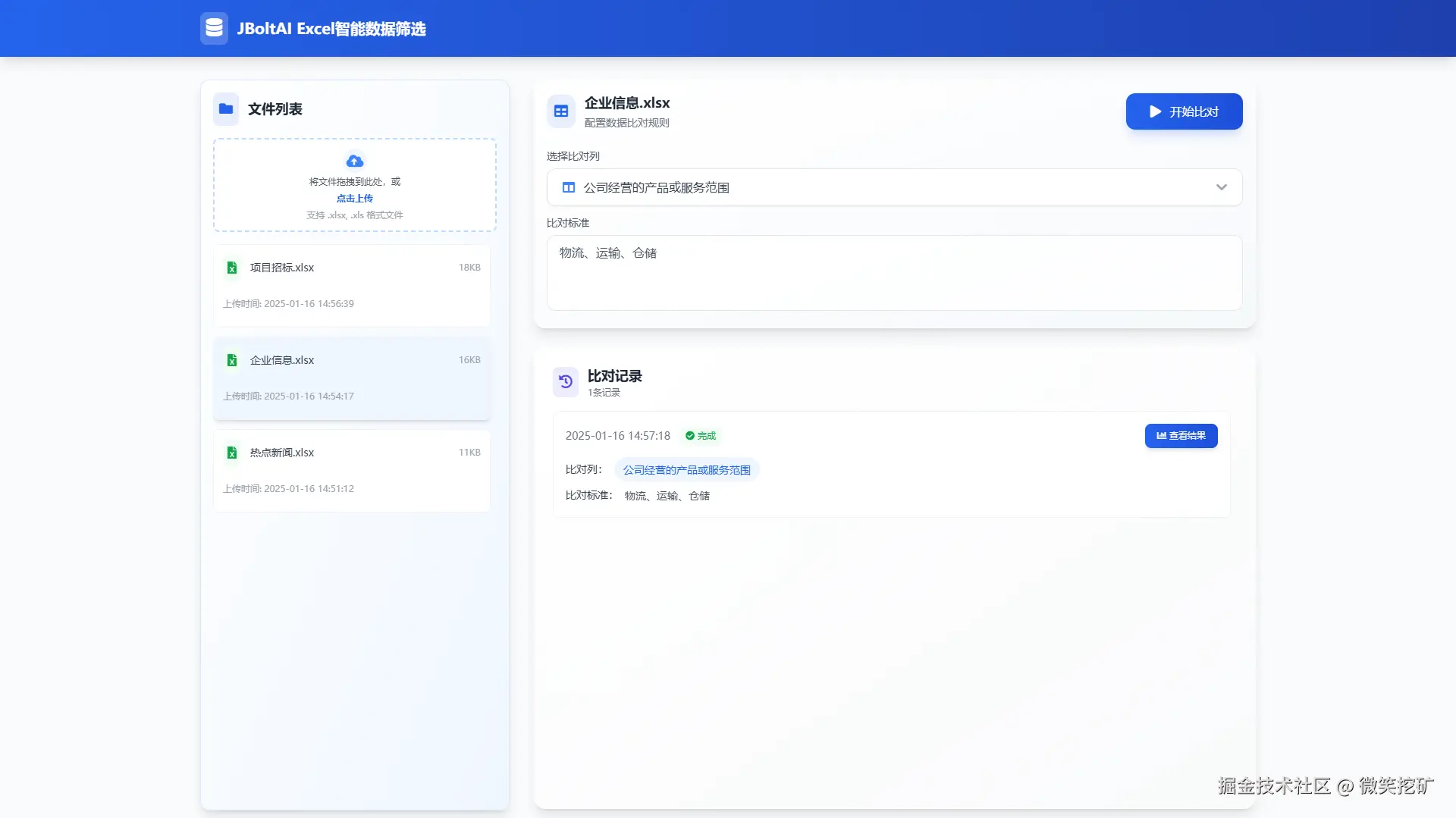Viewport: 1456px width, 818px height.
Task: Click the 完成 status label
Action: tap(707, 436)
